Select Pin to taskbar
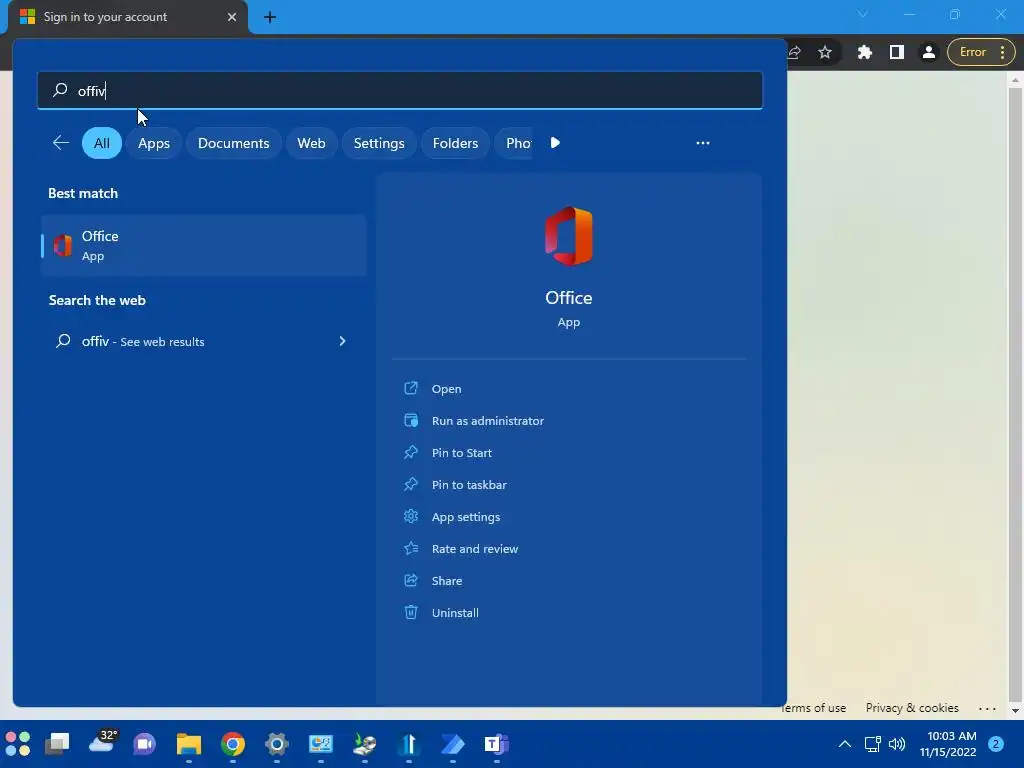The height and width of the screenshot is (768, 1024). (x=469, y=485)
